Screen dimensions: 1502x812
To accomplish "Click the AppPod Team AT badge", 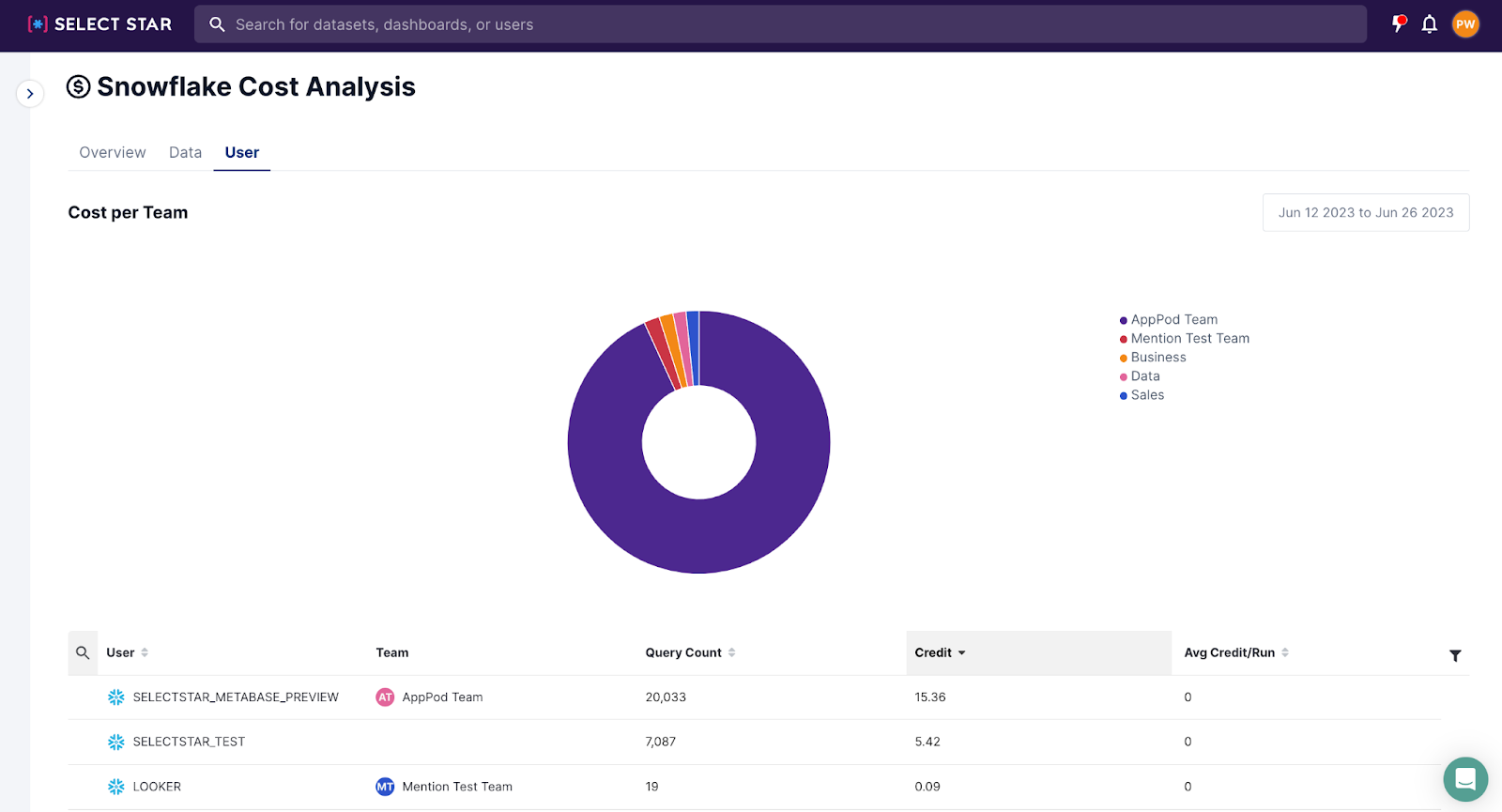I will tap(385, 697).
